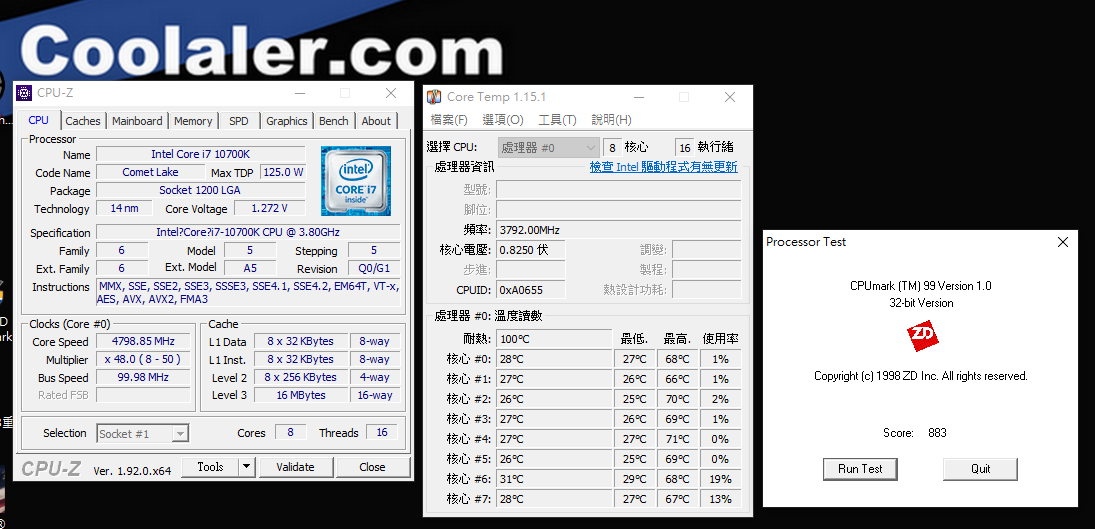Open the Mainboard tab in CPU-Z
The height and width of the screenshot is (529, 1095).
pyautogui.click(x=137, y=121)
